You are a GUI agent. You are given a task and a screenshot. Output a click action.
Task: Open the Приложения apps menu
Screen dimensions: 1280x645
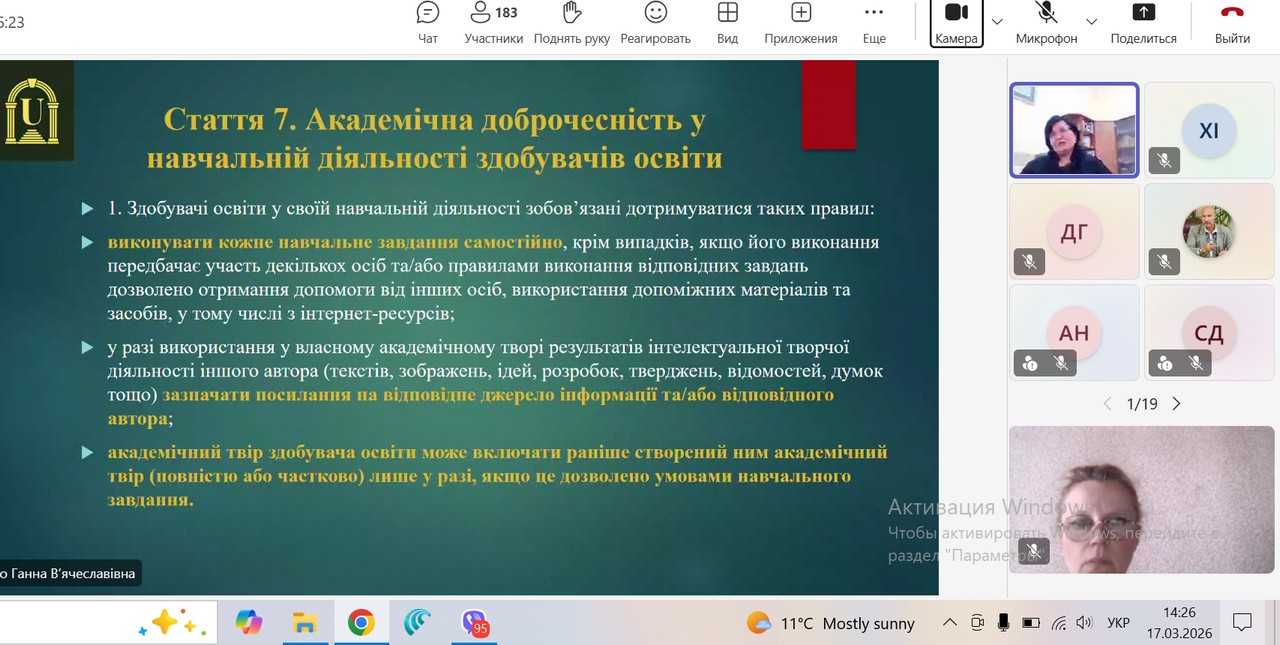800,23
